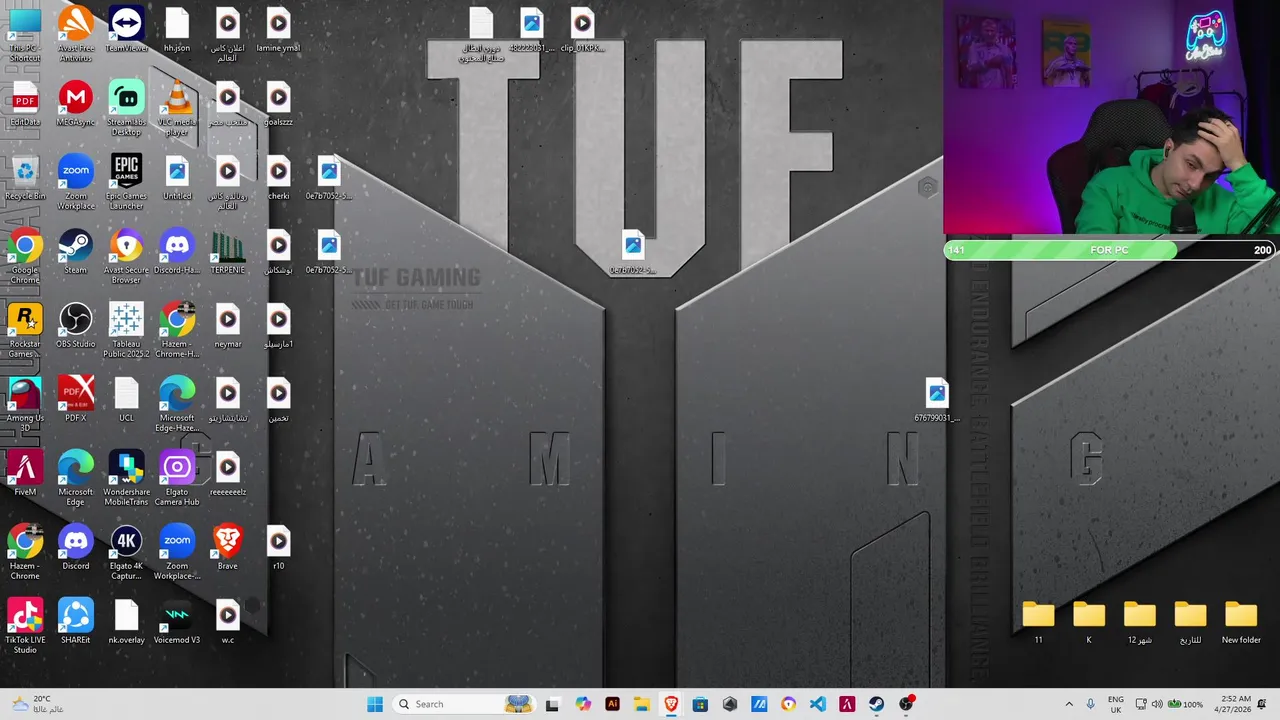1280x720 pixels.
Task: Select the reeeeeeelz video file
Action: [228, 474]
